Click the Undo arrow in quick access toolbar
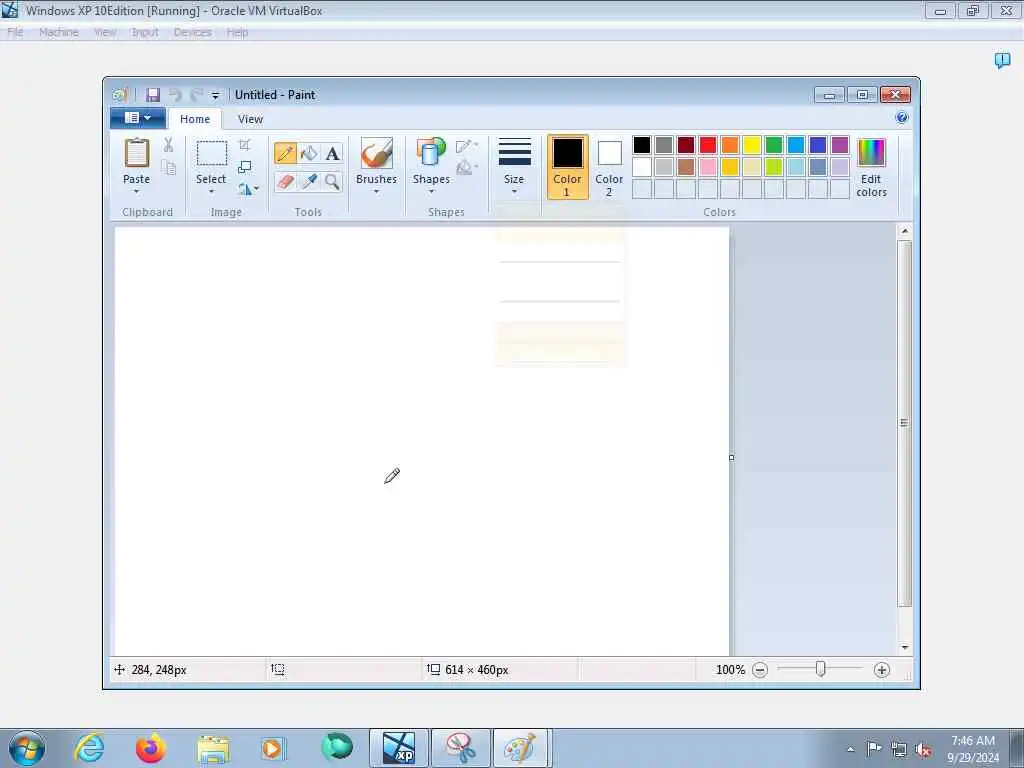This screenshot has width=1024, height=768. pyautogui.click(x=174, y=95)
